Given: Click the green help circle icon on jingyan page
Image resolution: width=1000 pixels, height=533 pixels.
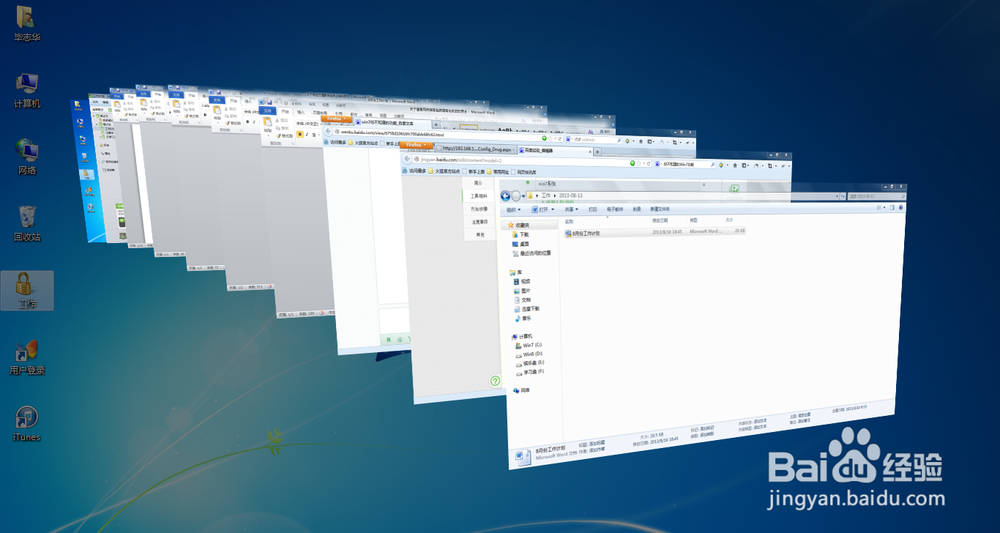Looking at the screenshot, I should coord(495,381).
